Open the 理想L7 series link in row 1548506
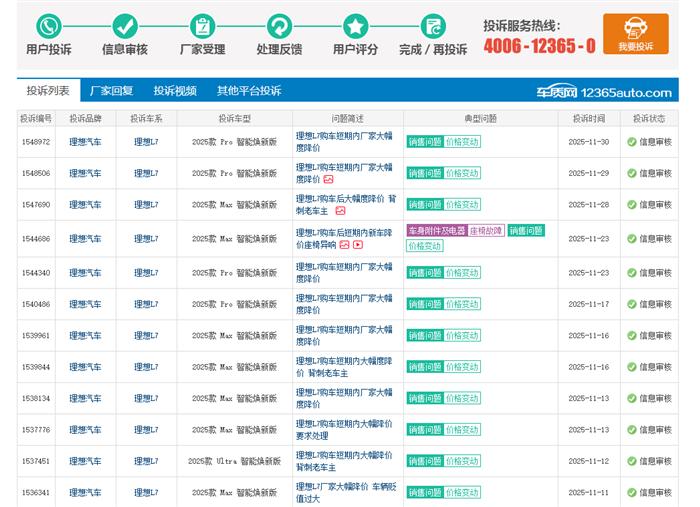 146,173
